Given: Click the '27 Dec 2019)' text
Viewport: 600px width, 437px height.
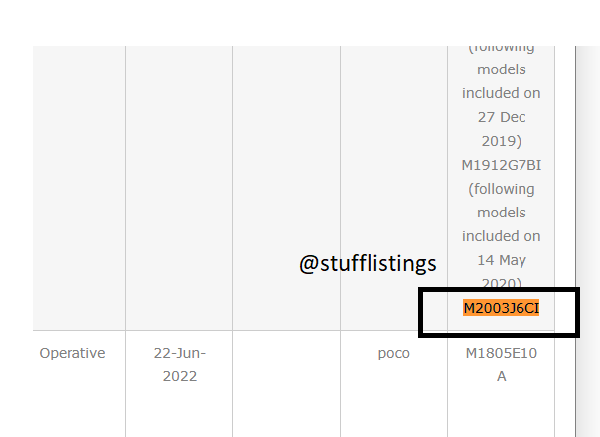Looking at the screenshot, I should (x=501, y=129).
